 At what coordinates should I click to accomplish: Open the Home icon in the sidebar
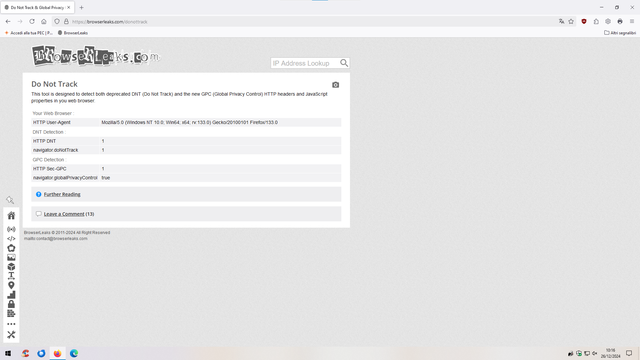(x=11, y=216)
